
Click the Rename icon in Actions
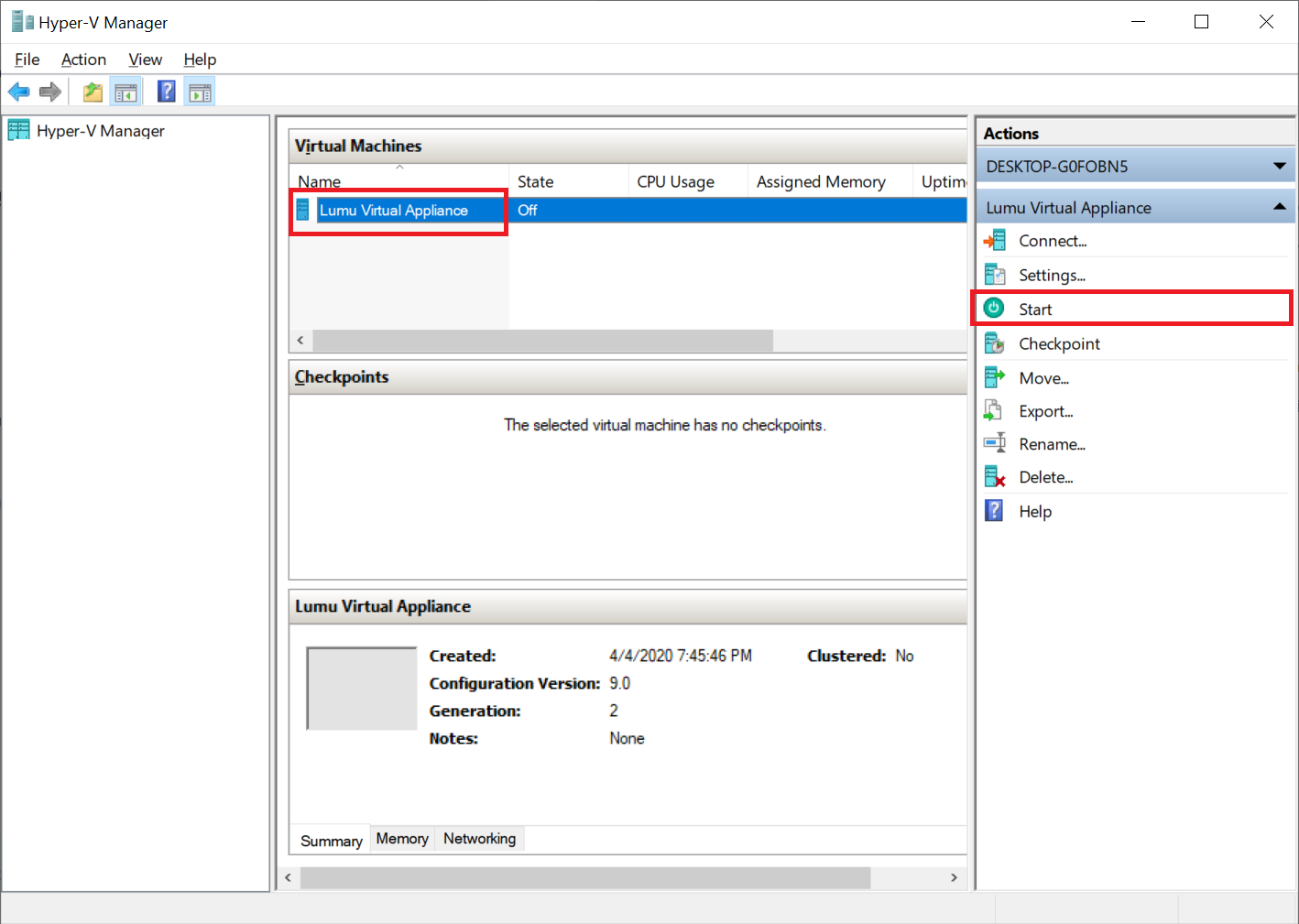tap(995, 444)
